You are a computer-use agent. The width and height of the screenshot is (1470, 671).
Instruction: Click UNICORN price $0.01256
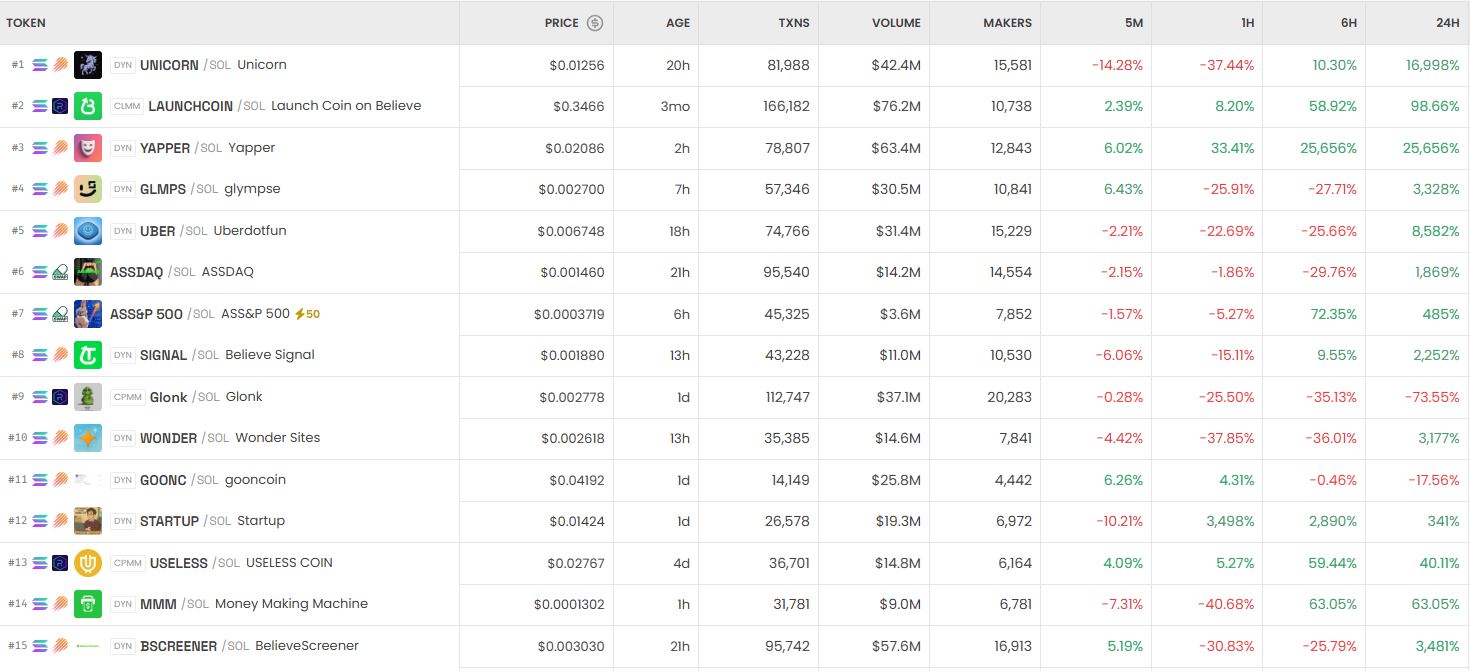click(x=577, y=65)
